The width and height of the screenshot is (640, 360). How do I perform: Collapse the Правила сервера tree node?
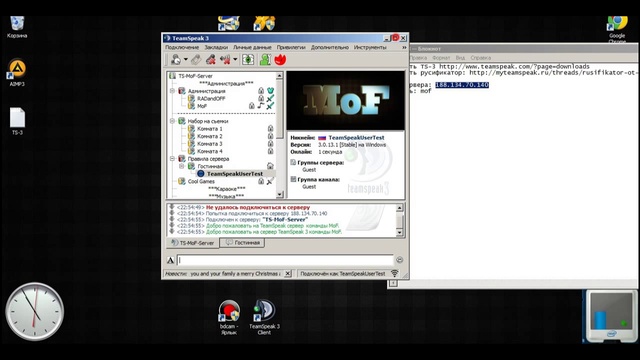tap(172, 158)
